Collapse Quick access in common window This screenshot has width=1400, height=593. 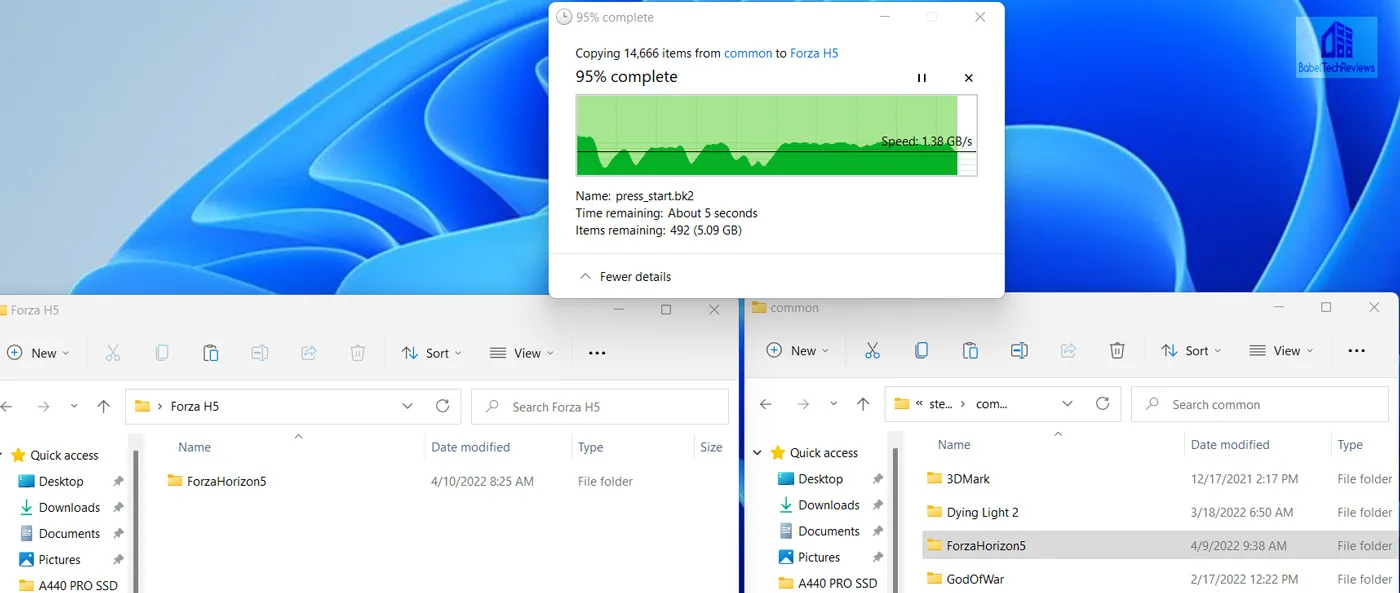757,453
